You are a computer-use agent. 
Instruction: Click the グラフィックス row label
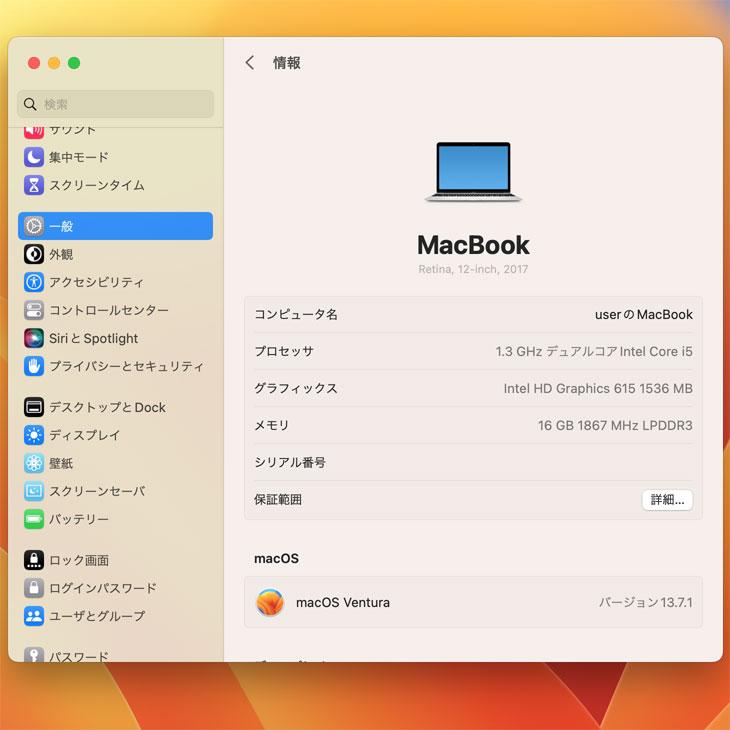(296, 388)
